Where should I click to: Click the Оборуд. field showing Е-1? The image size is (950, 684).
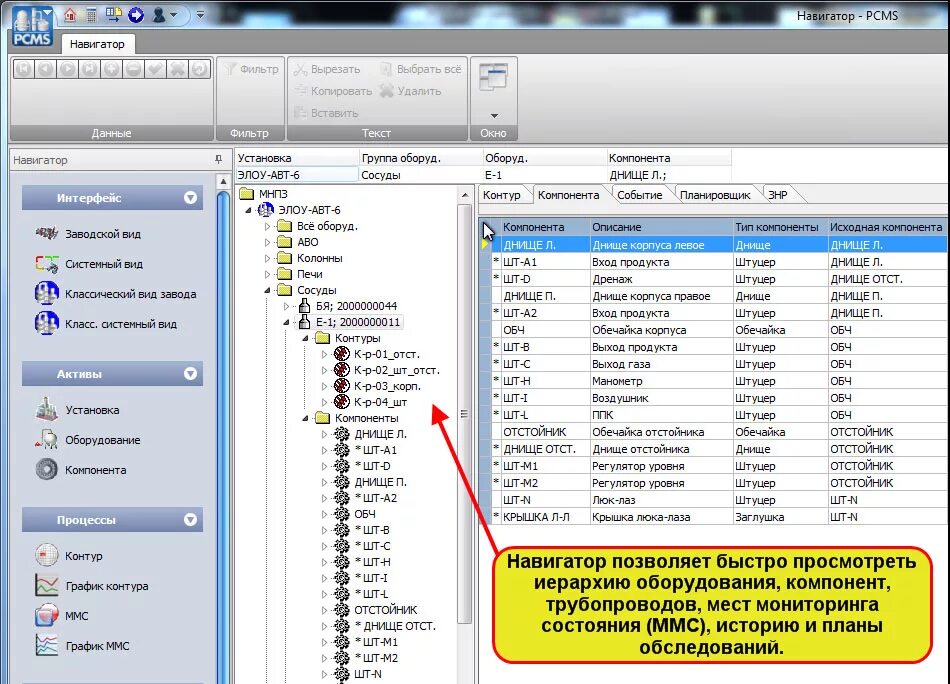tap(544, 175)
